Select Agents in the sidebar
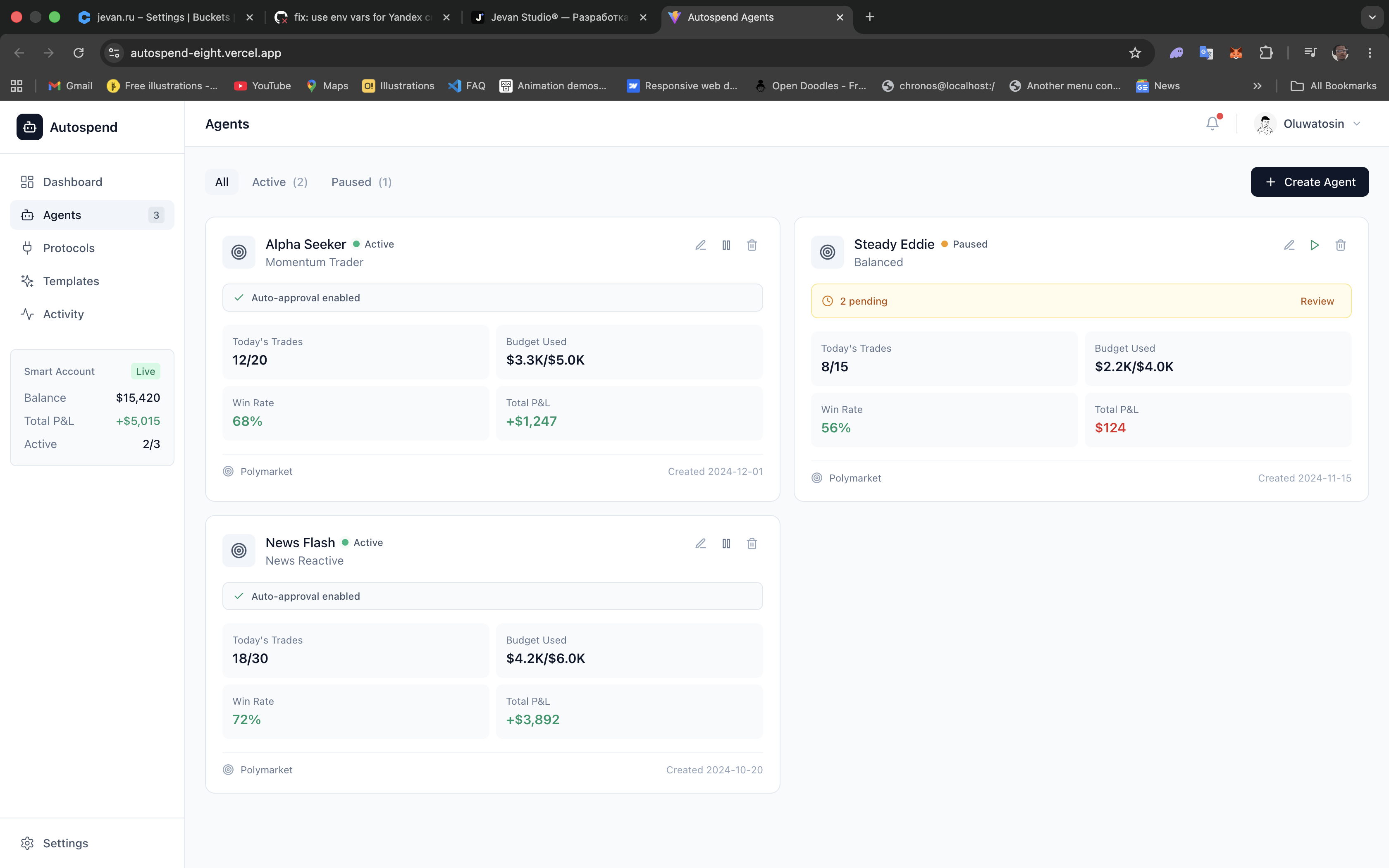 (x=92, y=215)
